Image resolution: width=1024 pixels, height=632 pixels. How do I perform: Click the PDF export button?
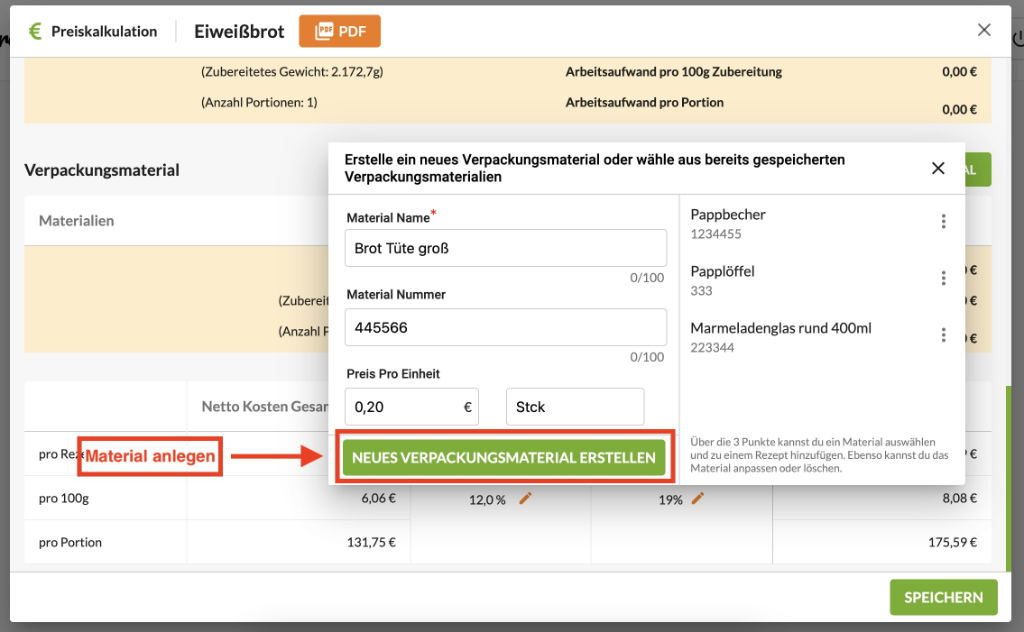click(x=339, y=31)
